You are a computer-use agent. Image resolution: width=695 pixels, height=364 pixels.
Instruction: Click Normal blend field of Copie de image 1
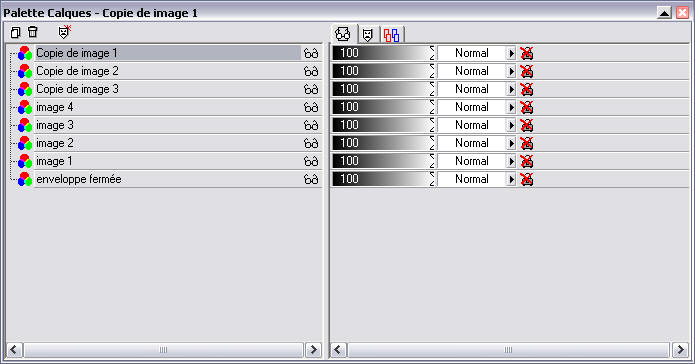(x=472, y=53)
